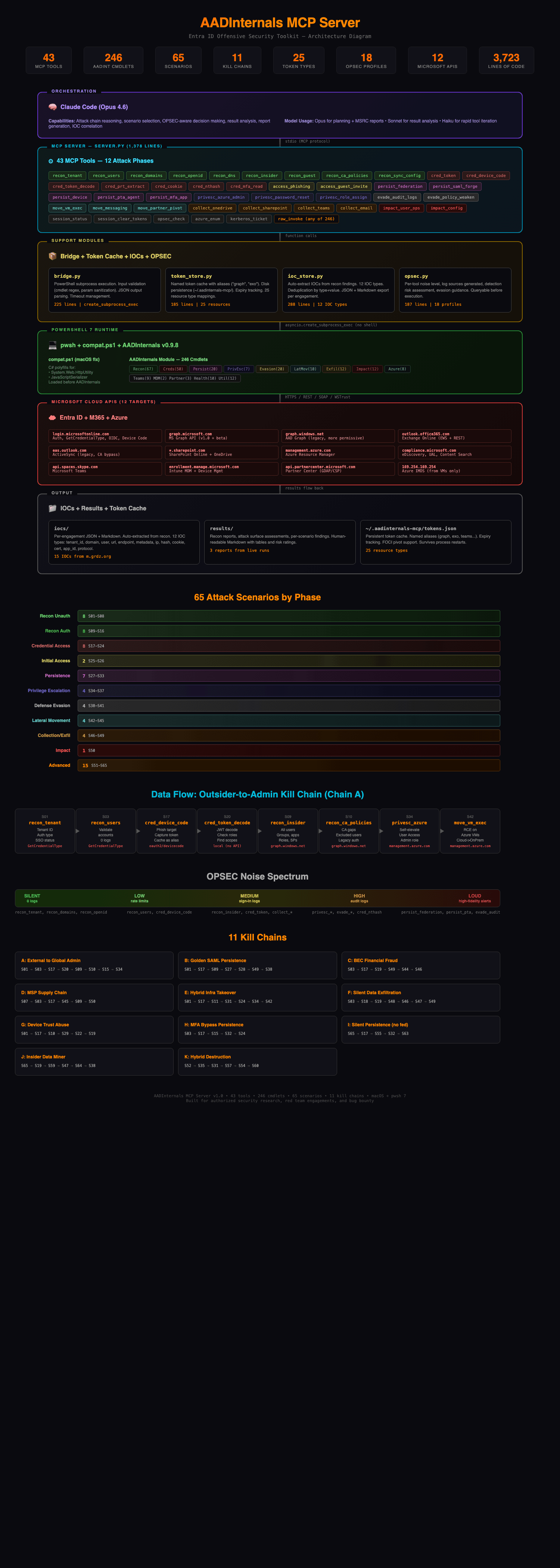This screenshot has height=1568, width=560.
Task: Click the Recon(67) cmdlet tag
Action: click(143, 369)
